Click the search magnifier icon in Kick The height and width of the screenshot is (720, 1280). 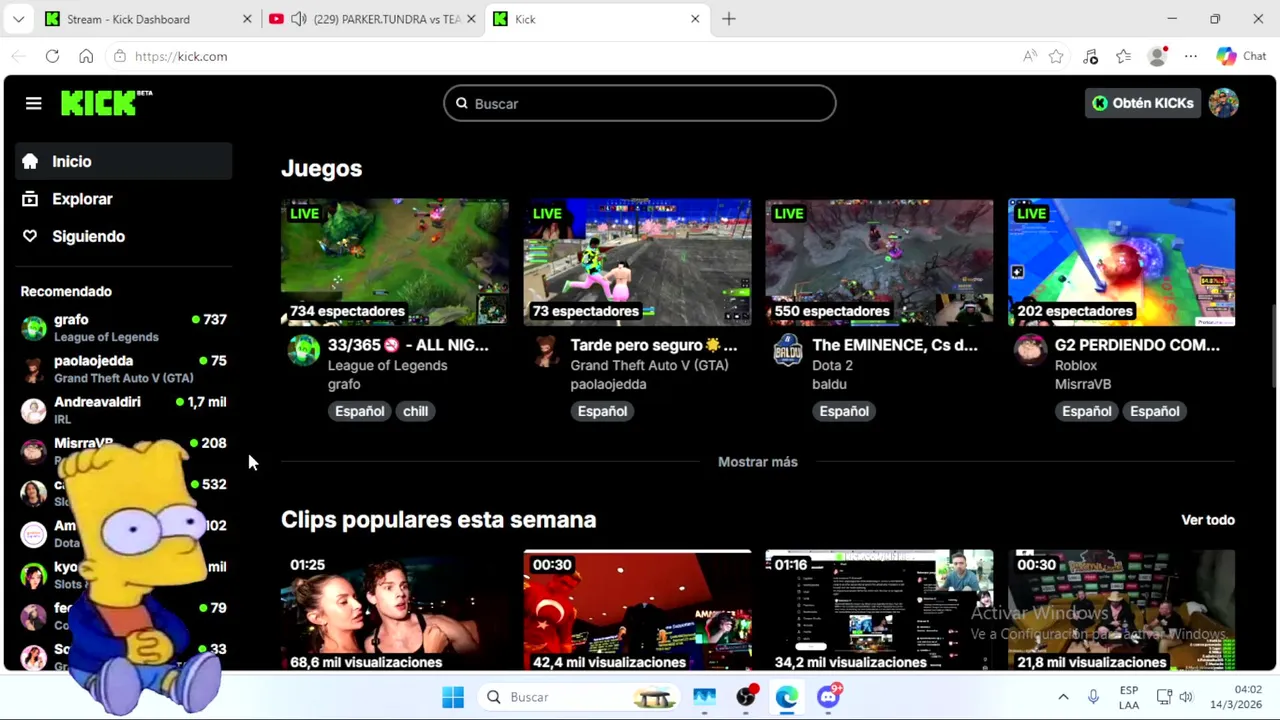pyautogui.click(x=462, y=103)
